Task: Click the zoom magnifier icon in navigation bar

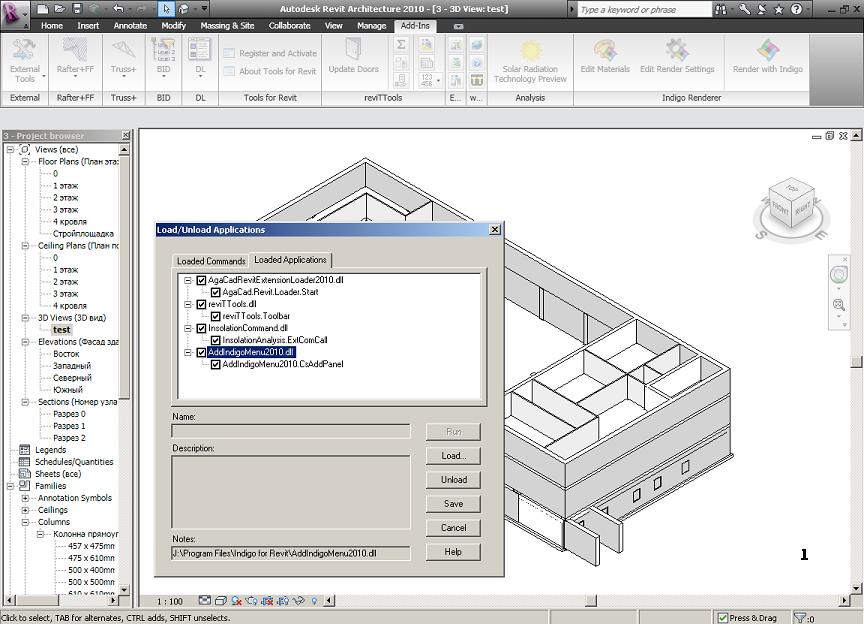Action: click(839, 305)
